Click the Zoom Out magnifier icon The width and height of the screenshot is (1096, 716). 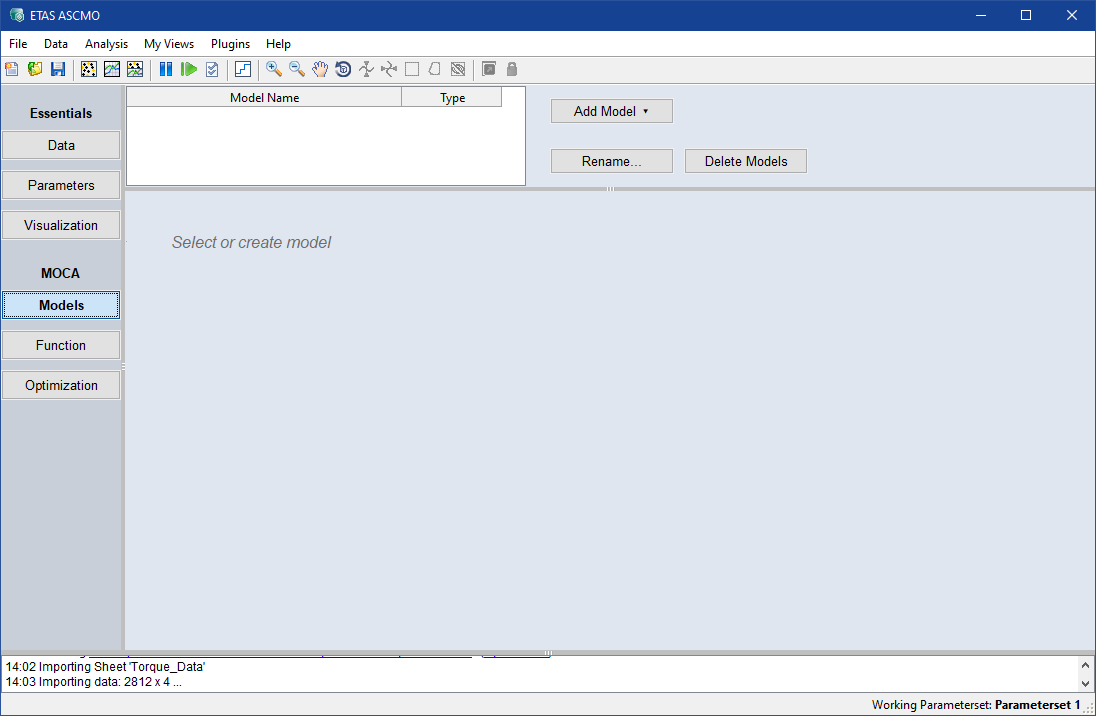(x=297, y=69)
